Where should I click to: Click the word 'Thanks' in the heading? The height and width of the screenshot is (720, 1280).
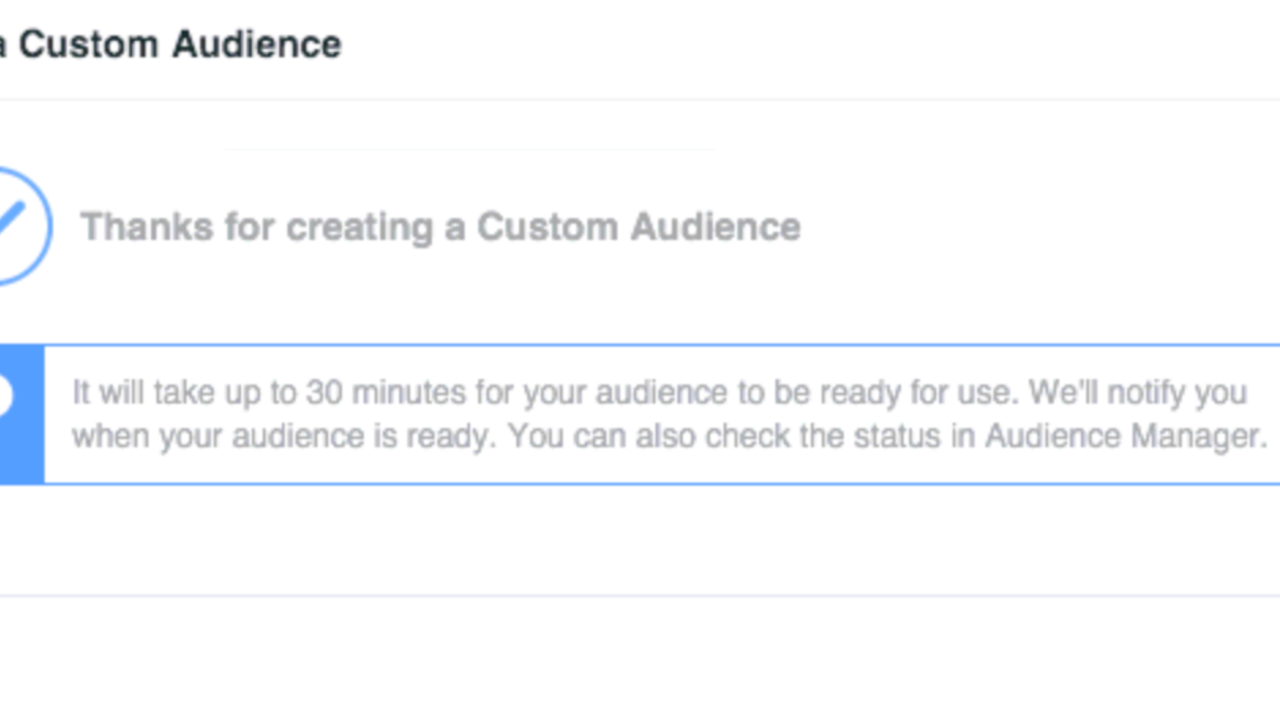click(146, 227)
